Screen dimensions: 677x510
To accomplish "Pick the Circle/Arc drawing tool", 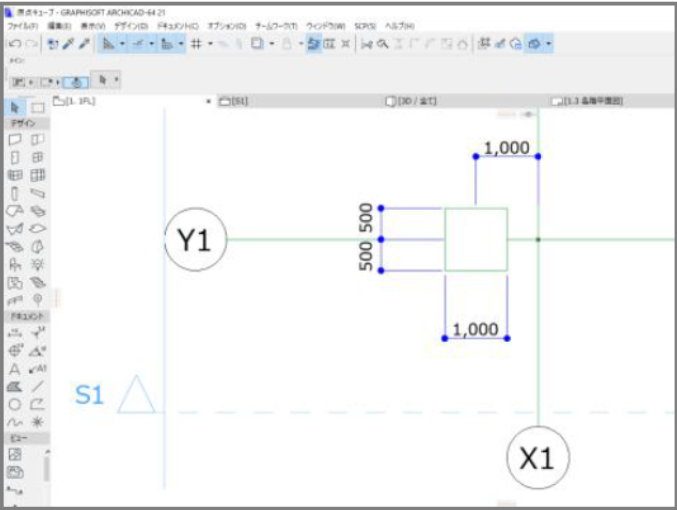I will click(x=15, y=405).
